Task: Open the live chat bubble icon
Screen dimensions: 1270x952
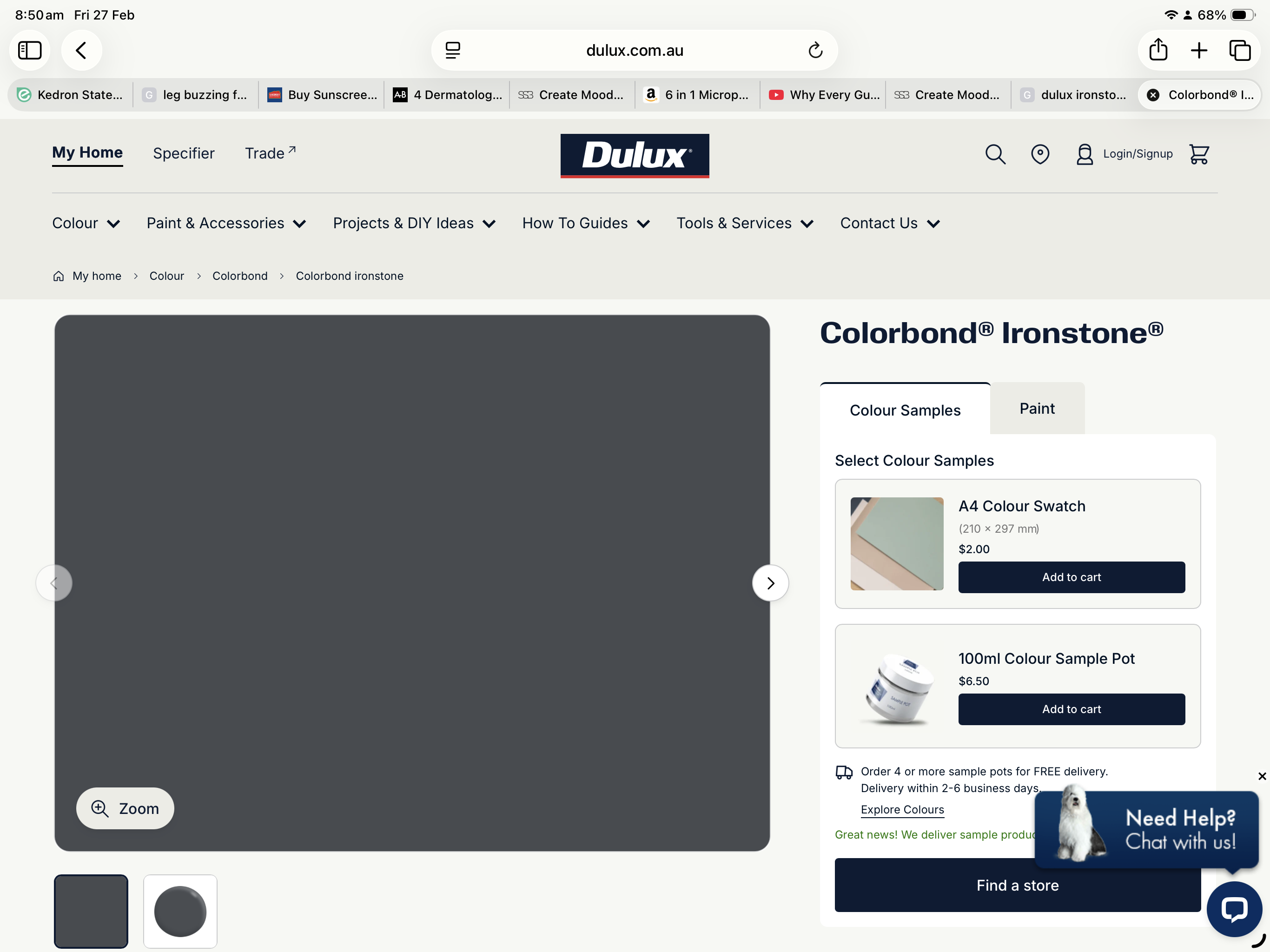Action: (1234, 909)
